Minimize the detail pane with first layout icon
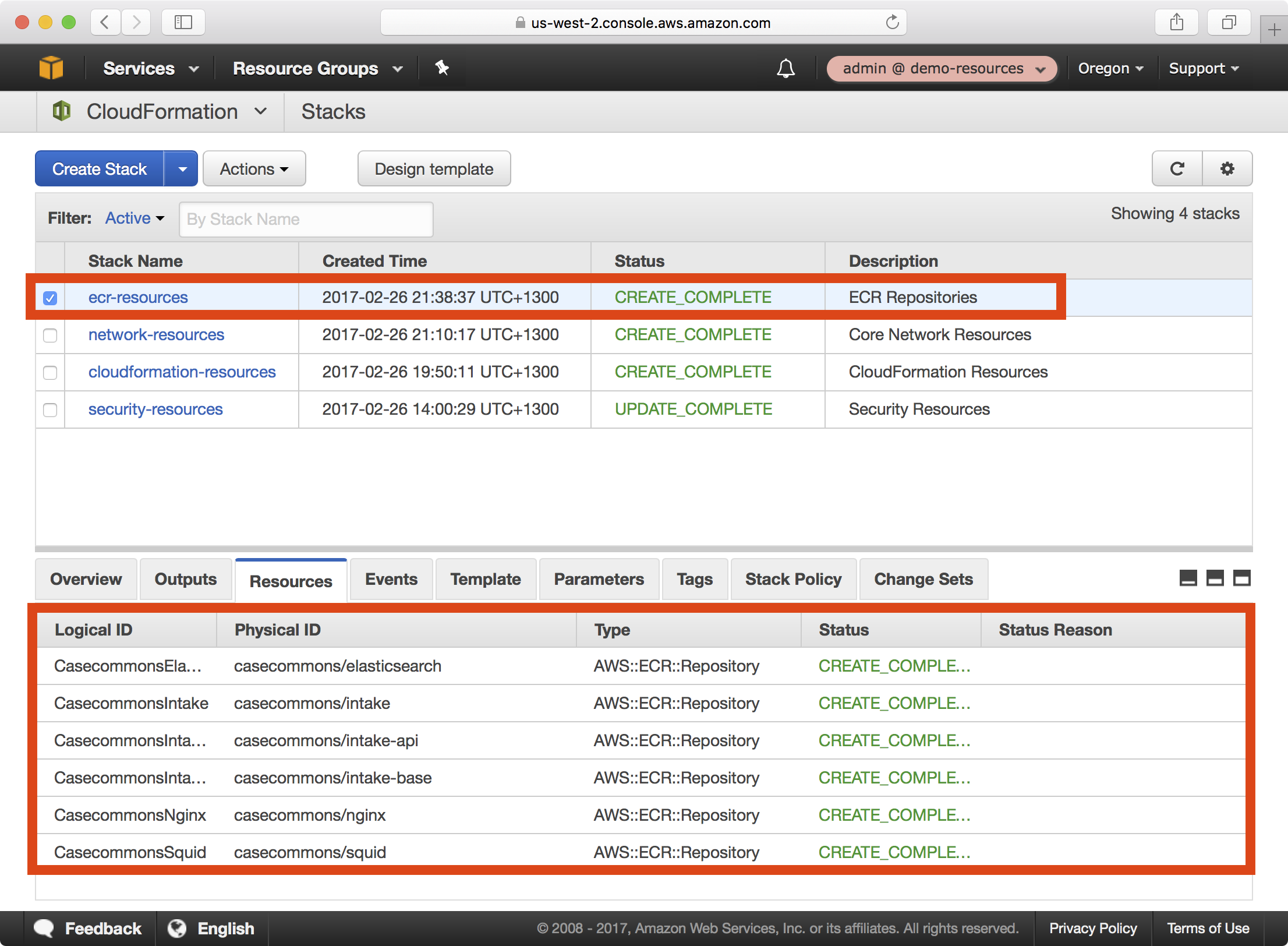This screenshot has height=946, width=1288. [1188, 578]
